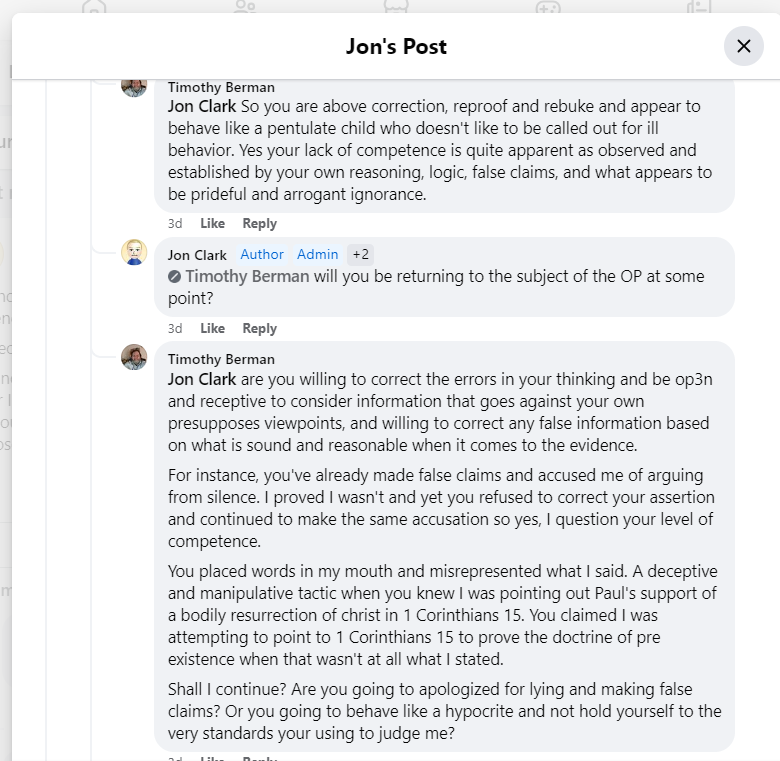Open Timothy Berman's name above the 'op3n' comment
780x761 pixels.
pos(221,359)
